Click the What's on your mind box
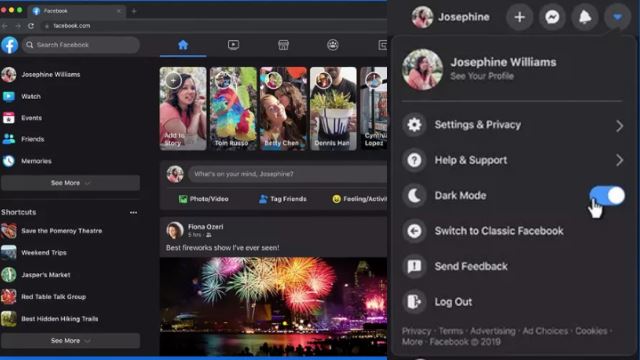 tap(288, 174)
